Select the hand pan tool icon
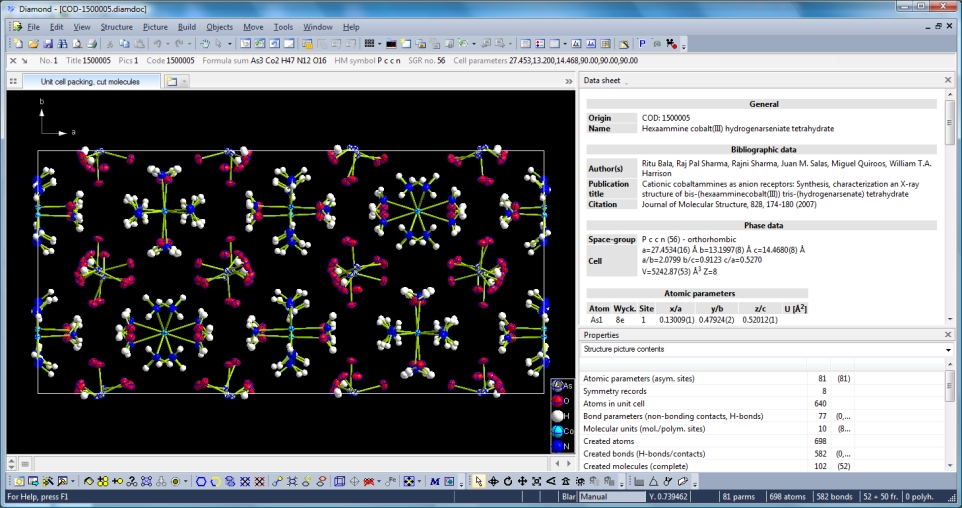The width and height of the screenshot is (962, 508). coord(204,44)
